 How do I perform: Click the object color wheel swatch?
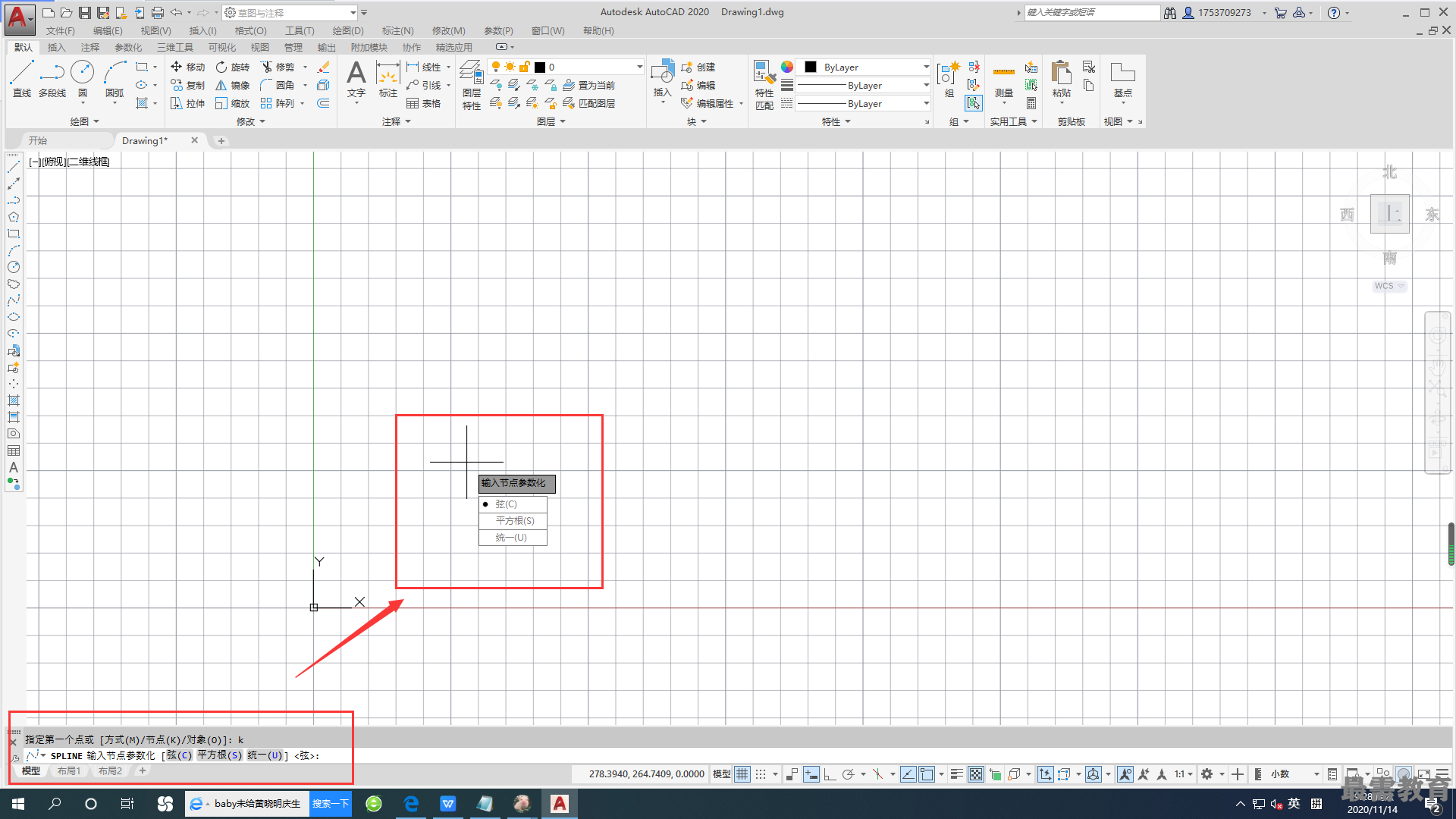(x=787, y=67)
